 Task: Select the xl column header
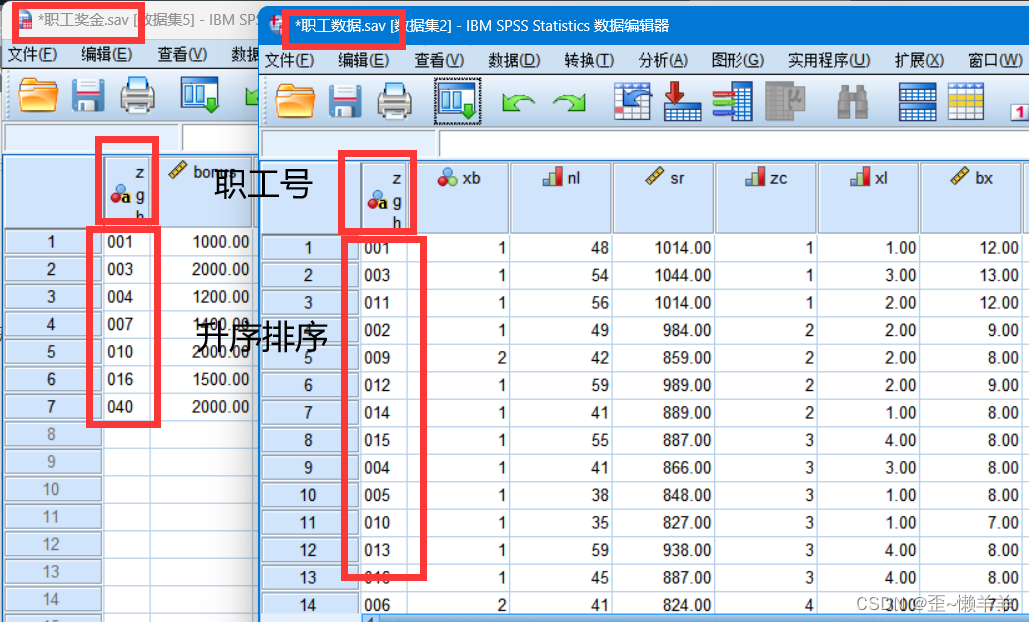(868, 197)
